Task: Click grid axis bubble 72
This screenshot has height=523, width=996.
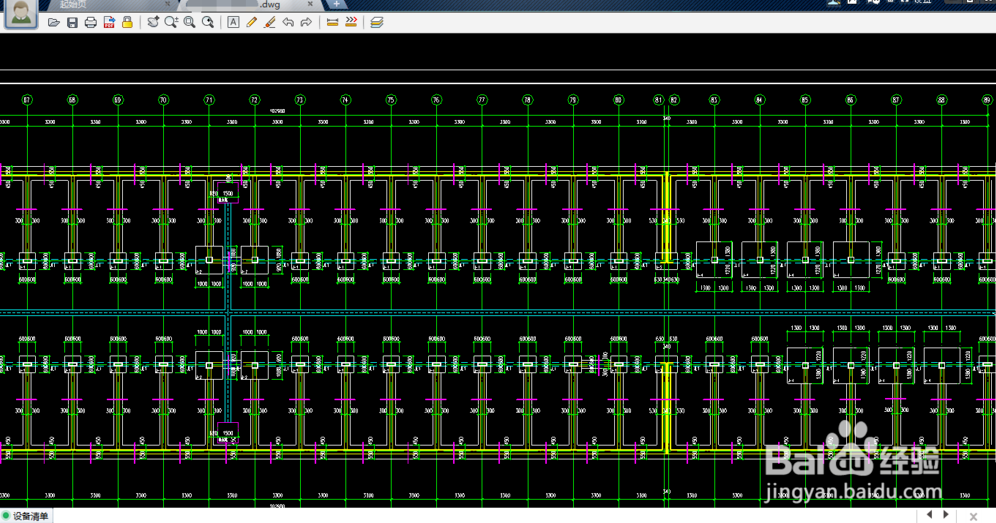Action: pos(255,100)
